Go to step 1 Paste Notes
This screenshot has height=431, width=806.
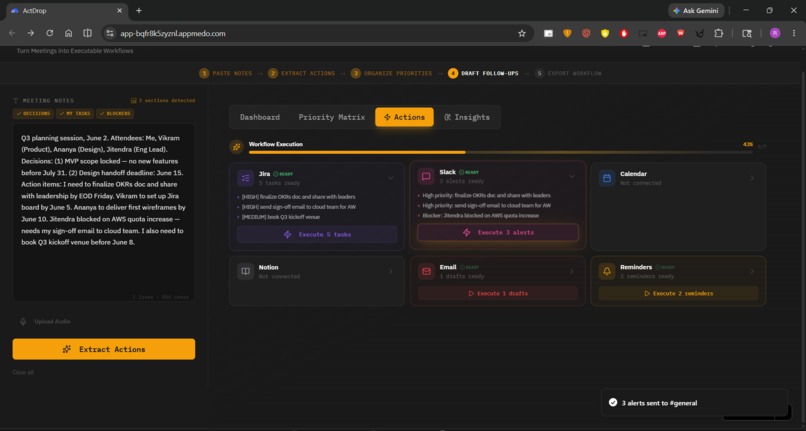[226, 74]
